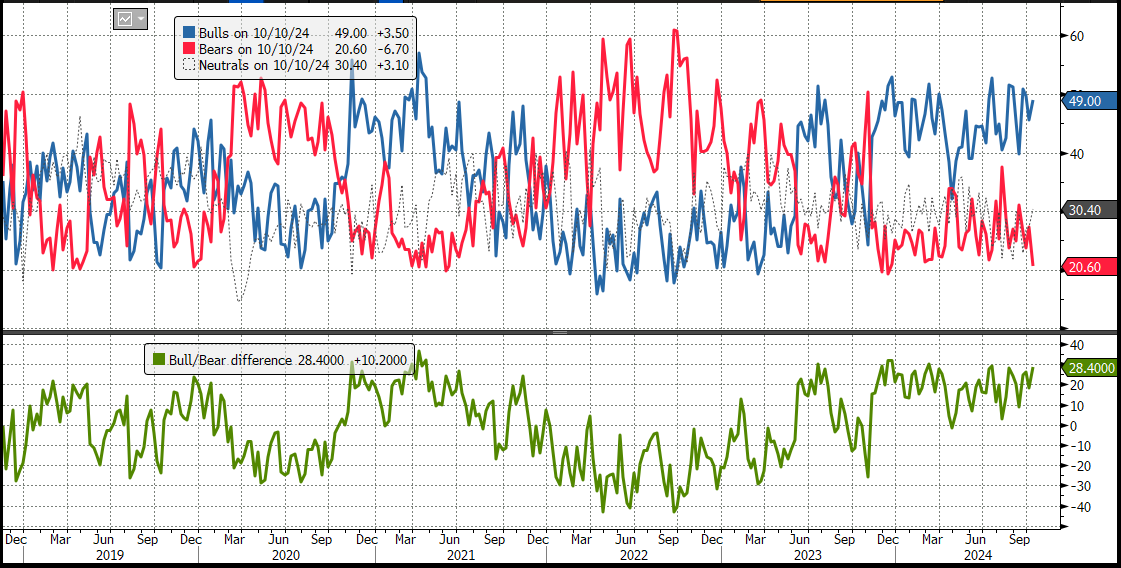Click the 2019 year label on time axis
The height and width of the screenshot is (568, 1121).
tap(109, 554)
